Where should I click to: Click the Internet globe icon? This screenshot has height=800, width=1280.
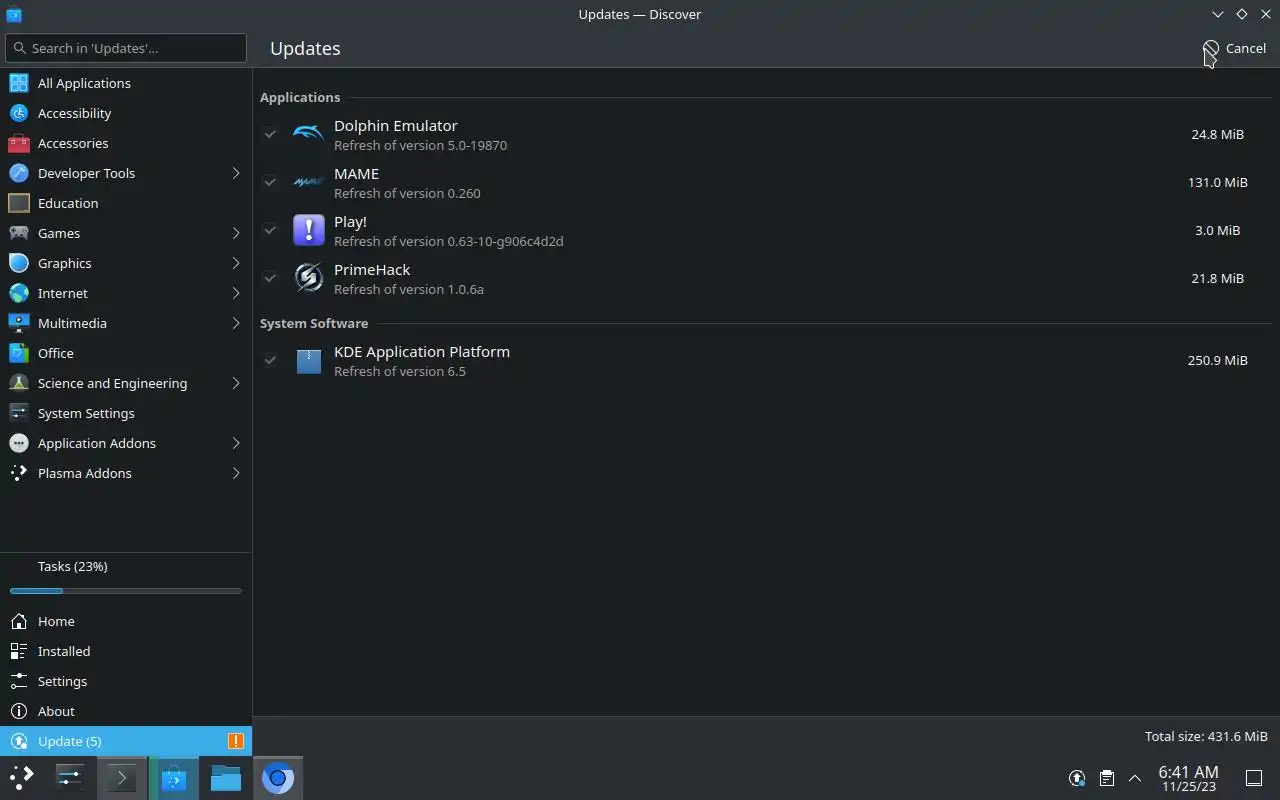click(18, 293)
